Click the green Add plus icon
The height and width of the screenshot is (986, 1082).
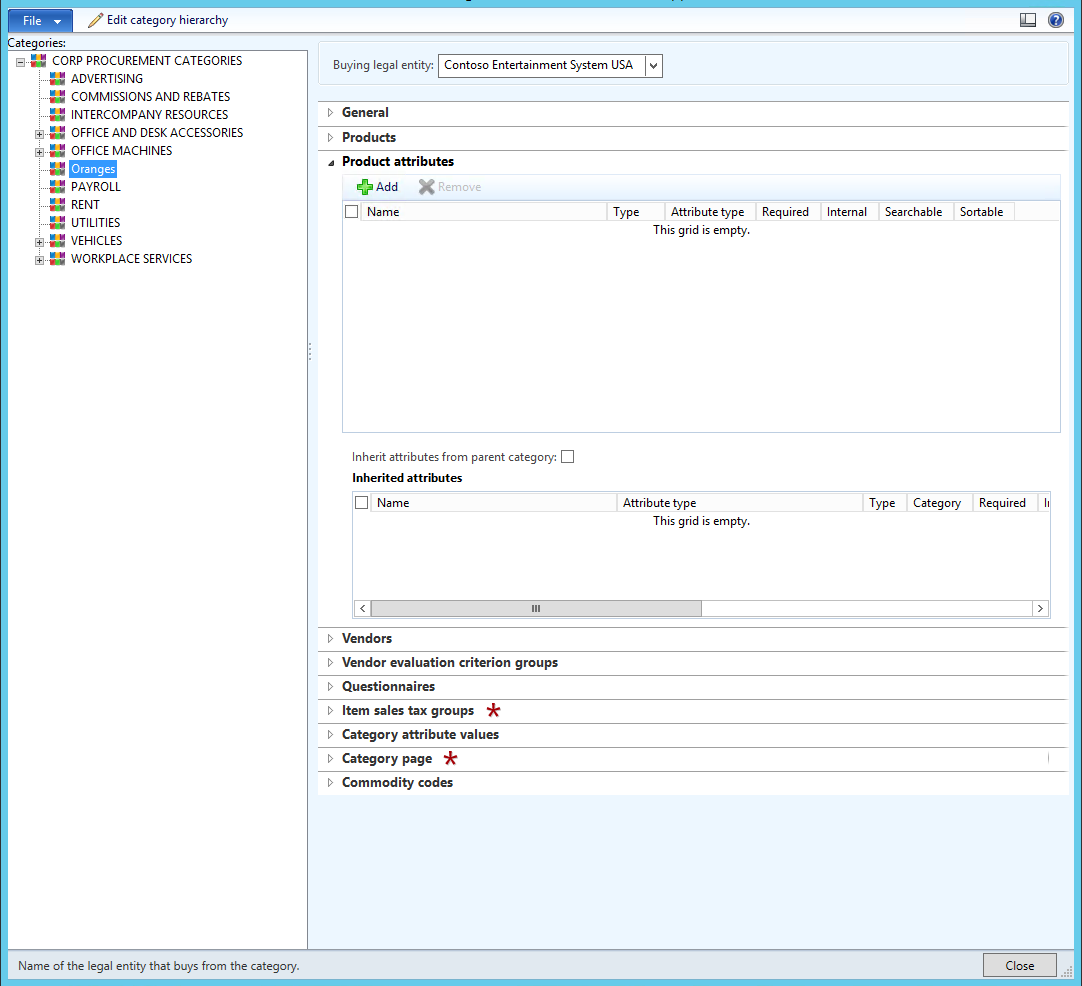tap(364, 187)
